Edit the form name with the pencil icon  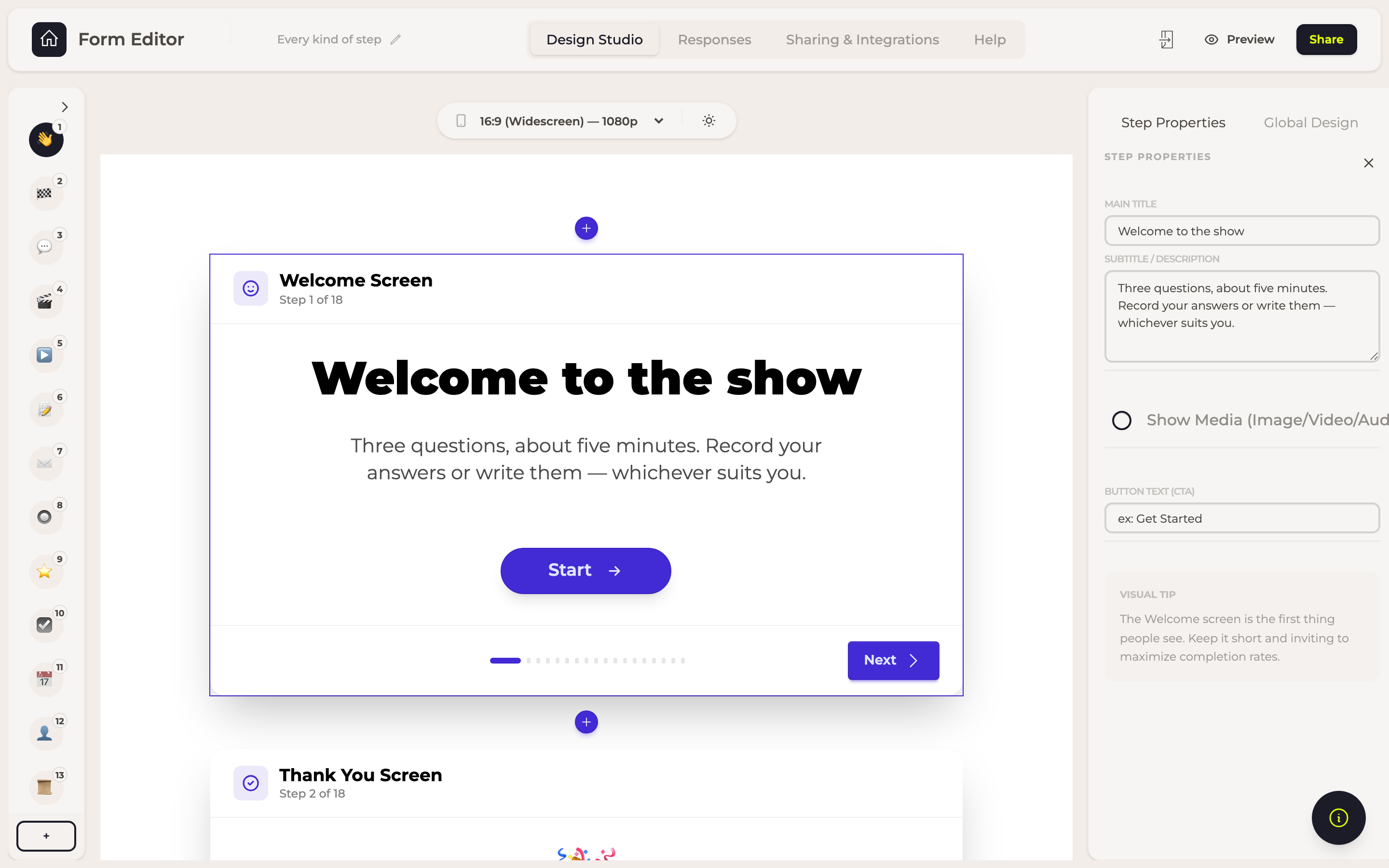point(395,40)
